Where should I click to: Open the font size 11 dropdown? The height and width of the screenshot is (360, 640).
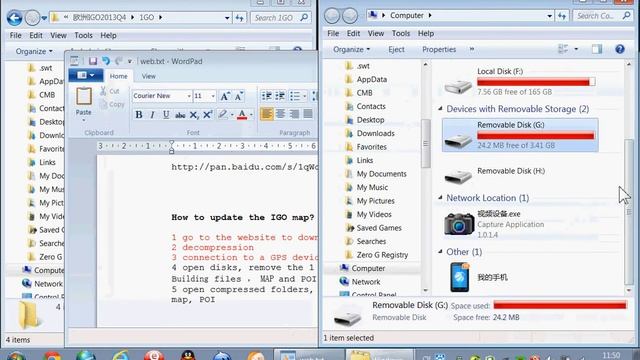(213, 96)
